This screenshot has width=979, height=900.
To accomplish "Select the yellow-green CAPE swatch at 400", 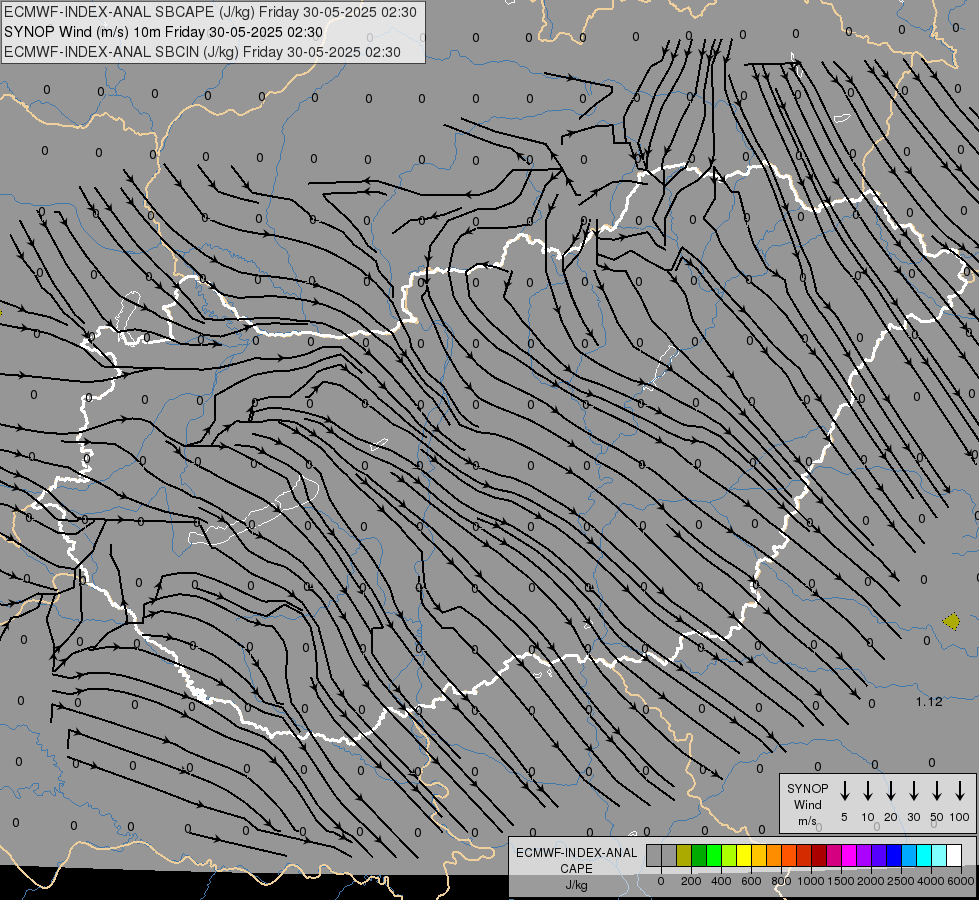I will pyautogui.click(x=729, y=856).
